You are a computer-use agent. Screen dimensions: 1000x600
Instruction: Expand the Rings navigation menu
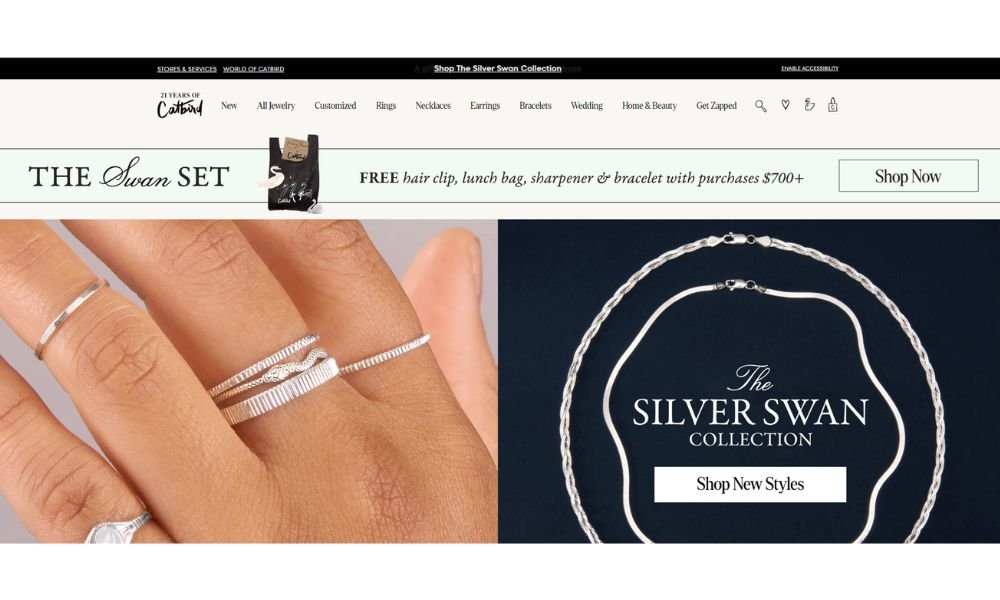(x=386, y=106)
